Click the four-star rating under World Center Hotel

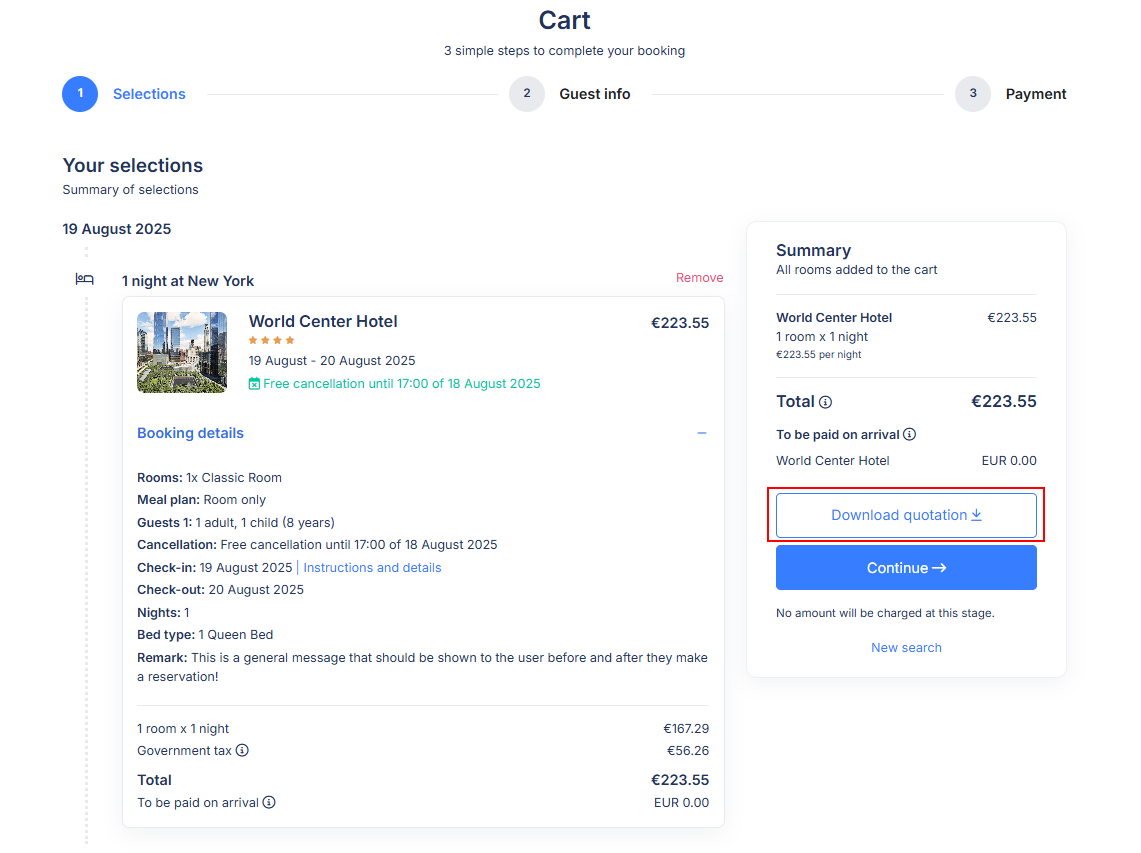271,340
